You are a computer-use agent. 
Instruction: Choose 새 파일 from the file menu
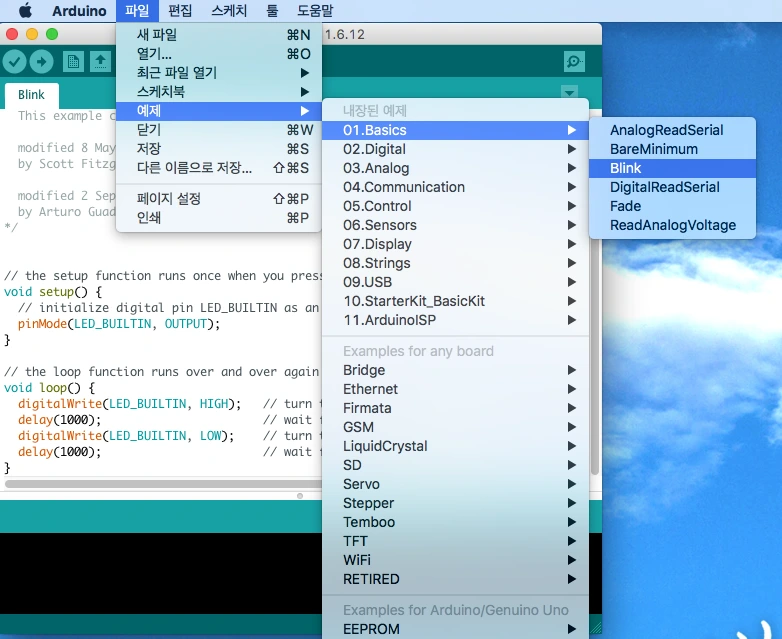click(219, 35)
